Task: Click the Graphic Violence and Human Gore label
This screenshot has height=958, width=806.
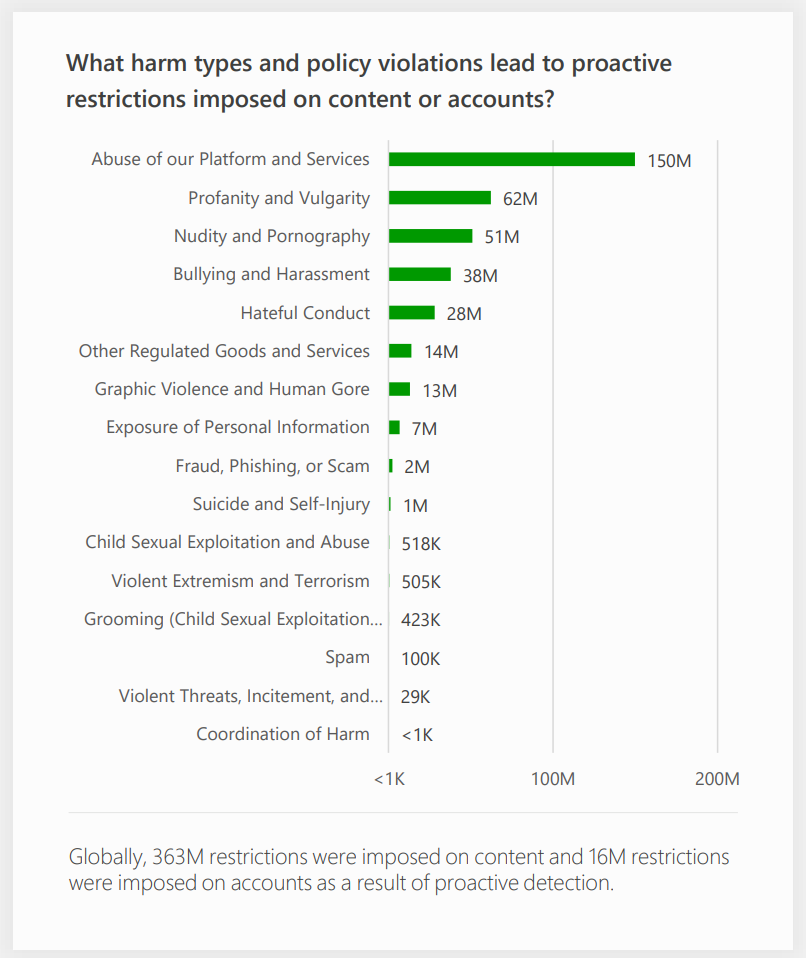Action: (232, 389)
